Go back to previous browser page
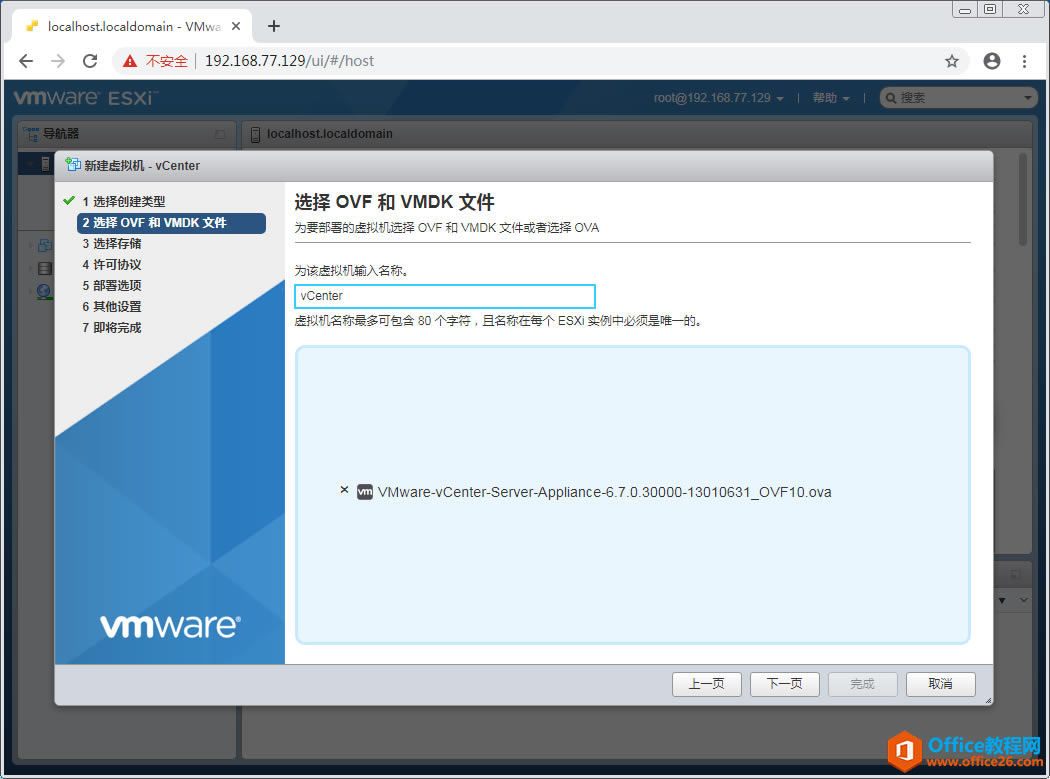 pos(25,61)
